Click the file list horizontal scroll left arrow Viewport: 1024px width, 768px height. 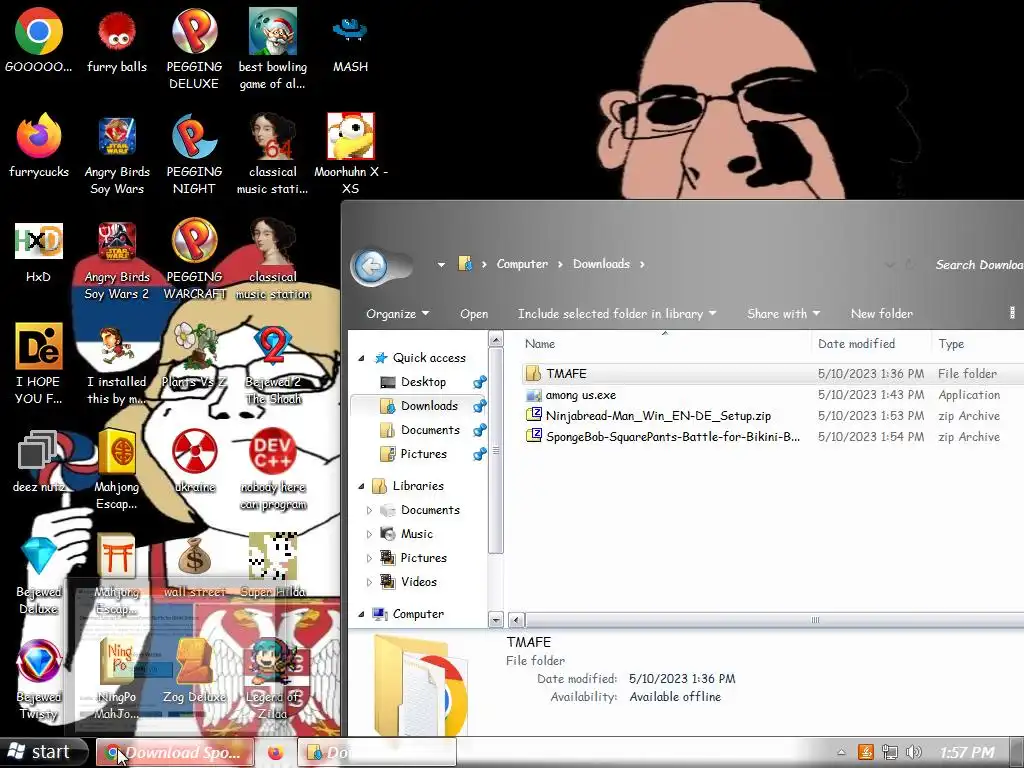pos(516,620)
